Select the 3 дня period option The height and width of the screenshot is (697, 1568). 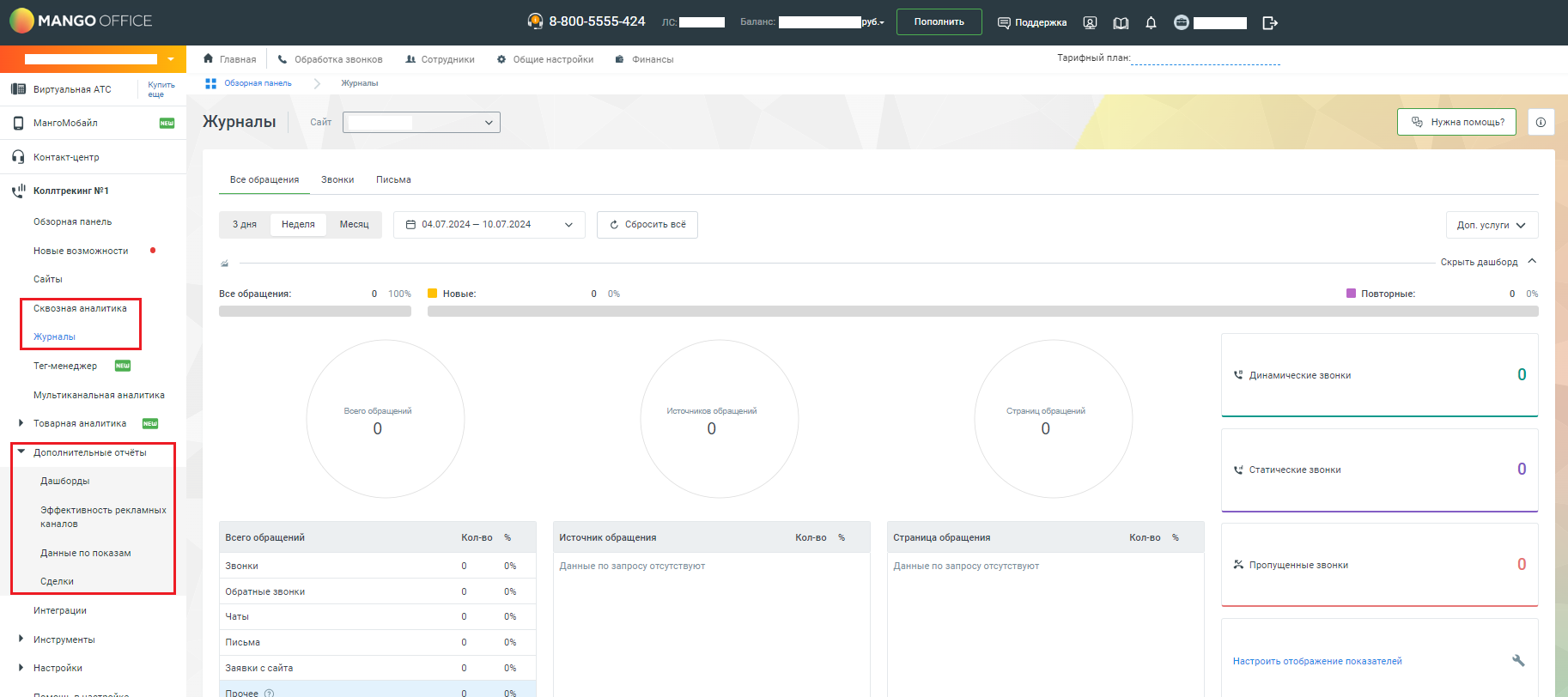(245, 224)
